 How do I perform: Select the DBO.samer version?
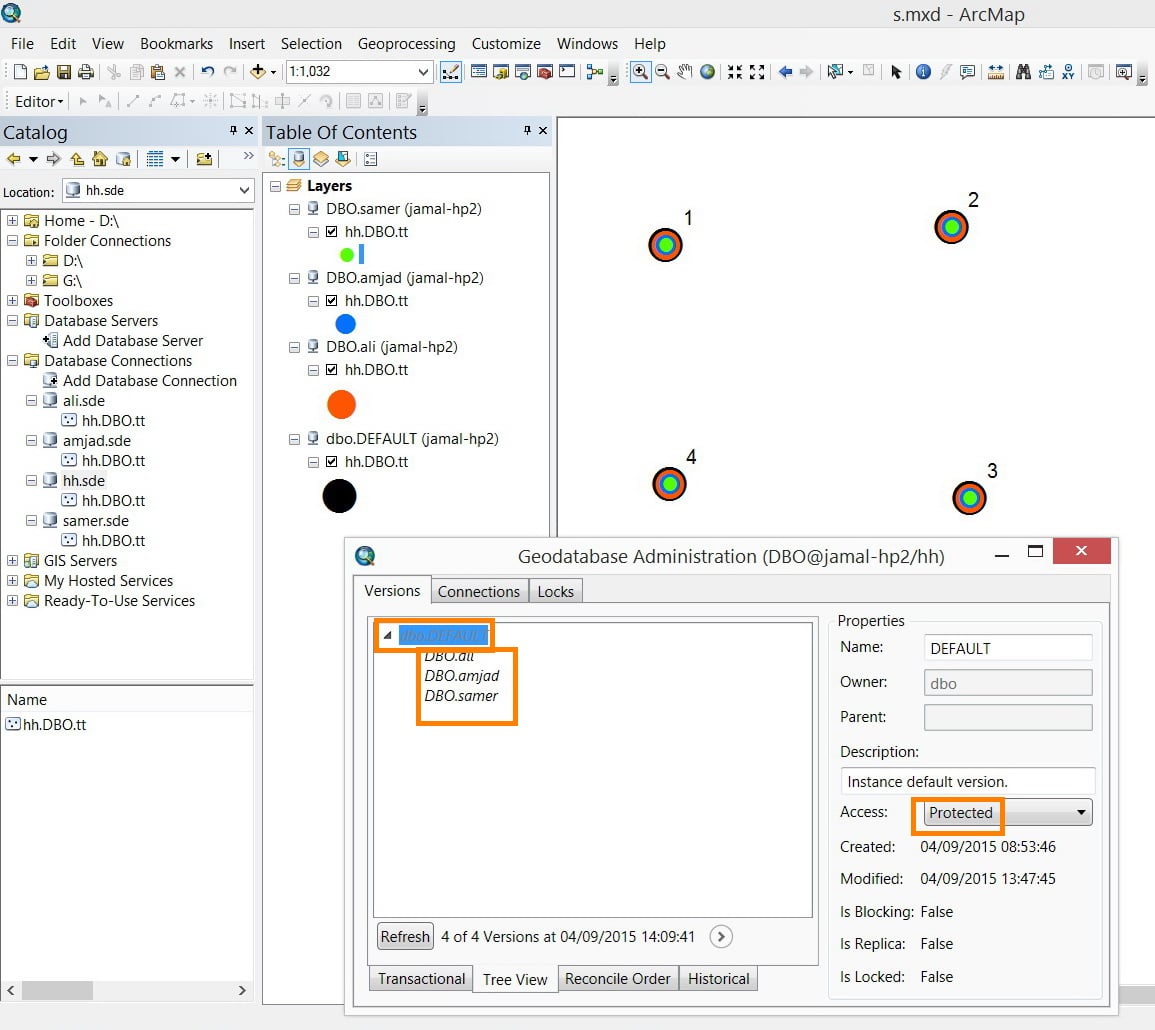click(x=460, y=696)
